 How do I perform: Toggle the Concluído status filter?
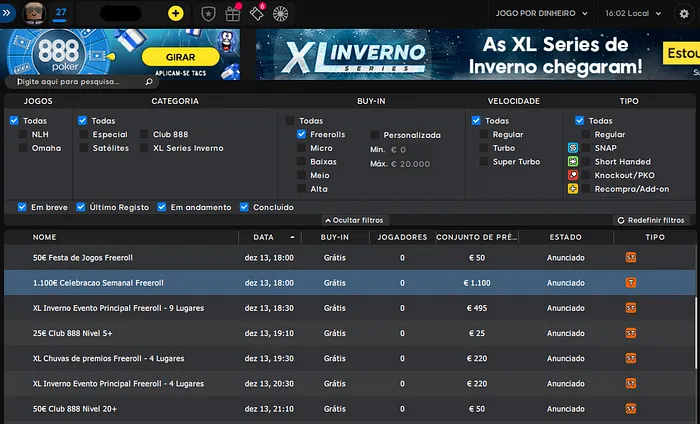click(x=244, y=207)
